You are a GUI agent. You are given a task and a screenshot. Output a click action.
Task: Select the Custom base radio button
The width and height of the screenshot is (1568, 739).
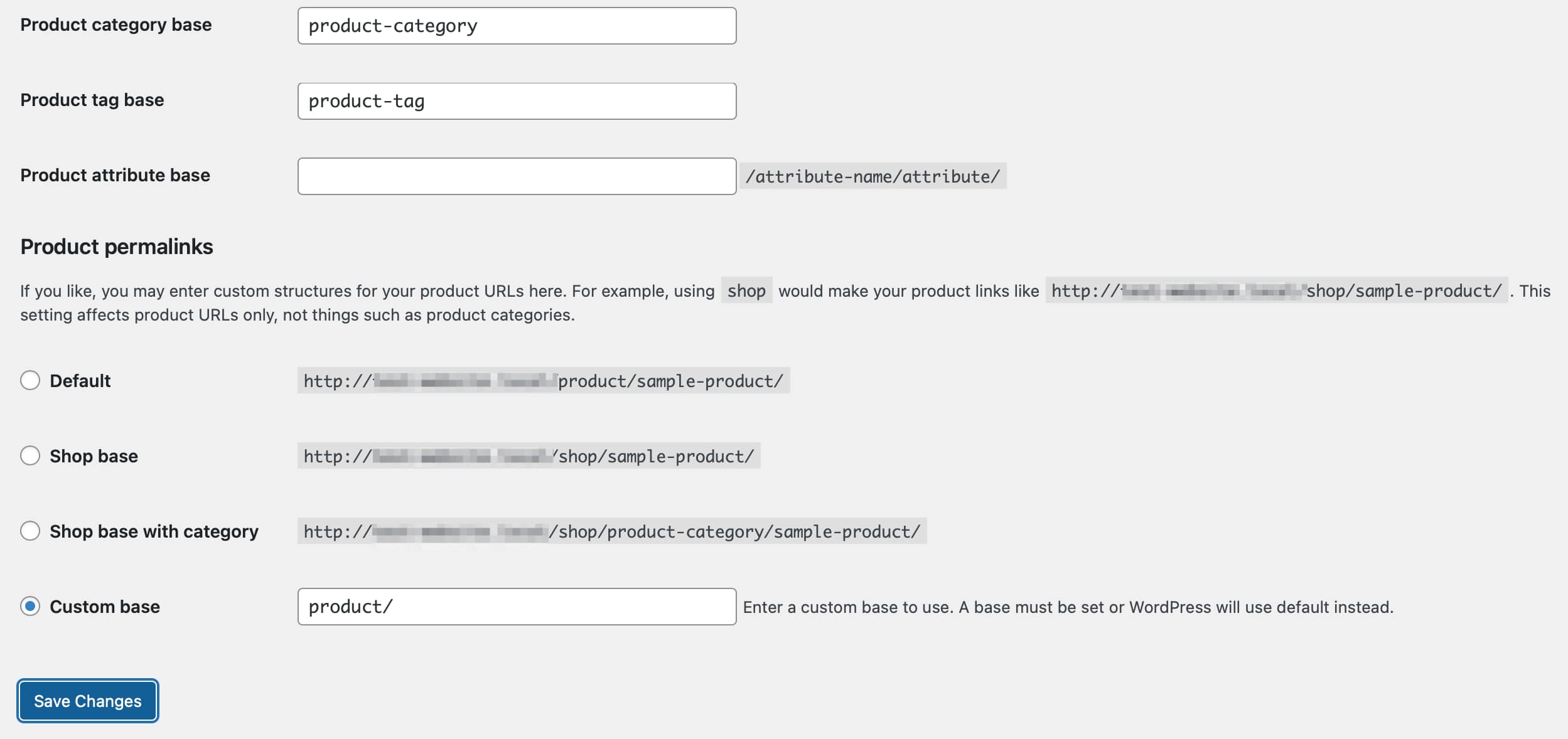tap(30, 606)
